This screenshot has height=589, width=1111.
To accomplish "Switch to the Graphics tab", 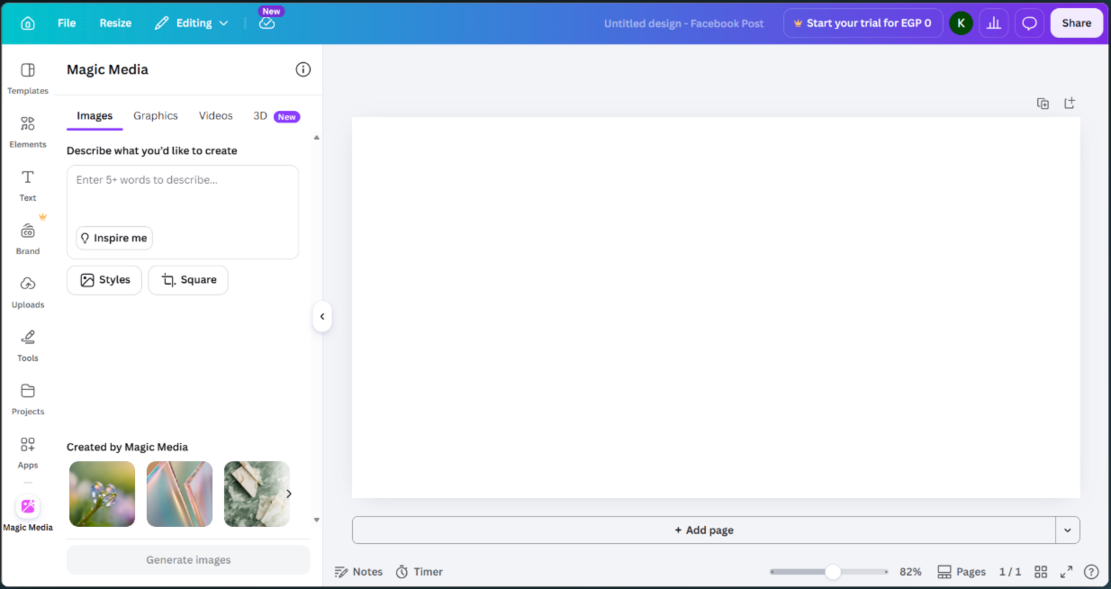I will (156, 116).
